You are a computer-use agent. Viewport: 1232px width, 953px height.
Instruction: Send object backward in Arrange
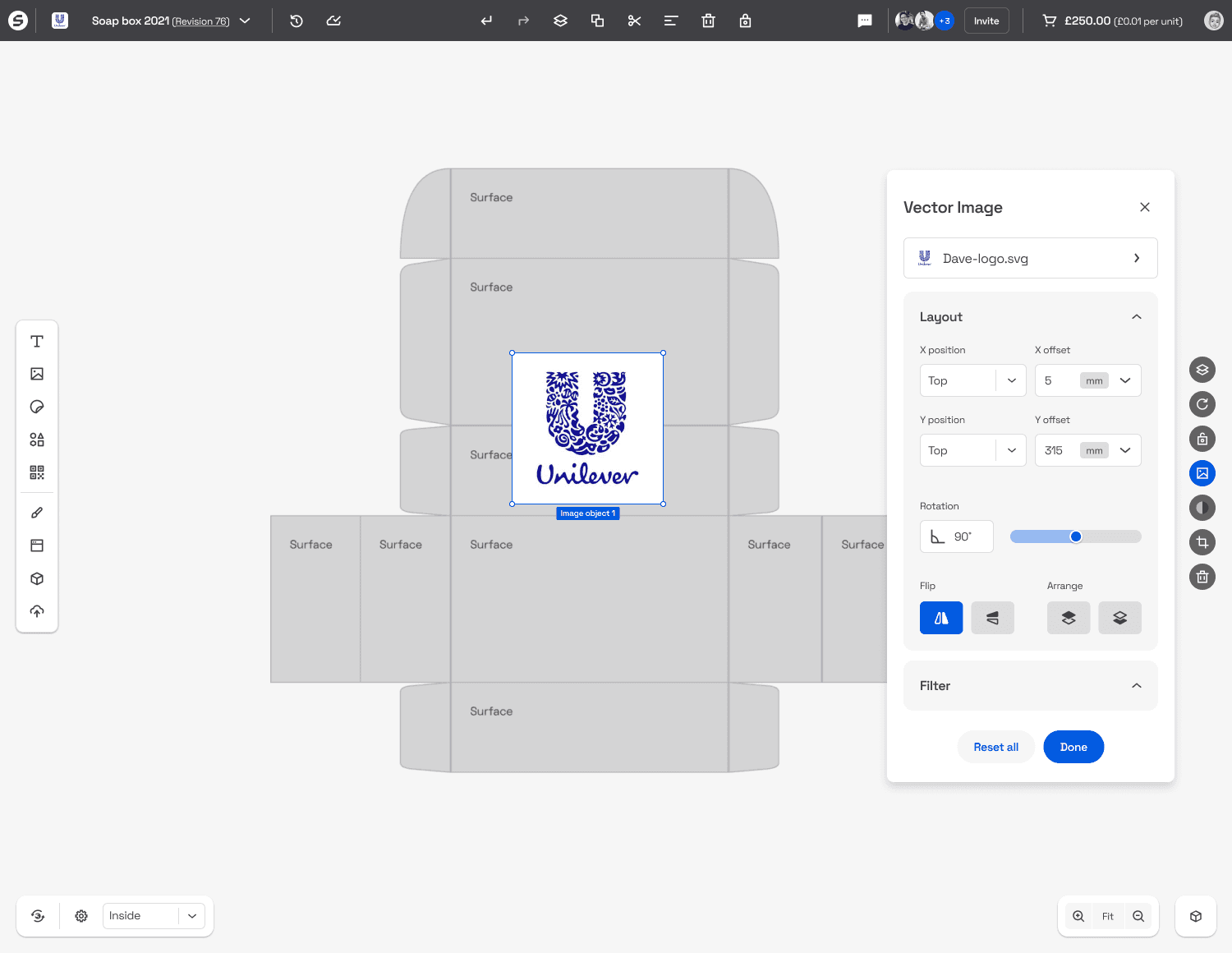tap(1119, 618)
